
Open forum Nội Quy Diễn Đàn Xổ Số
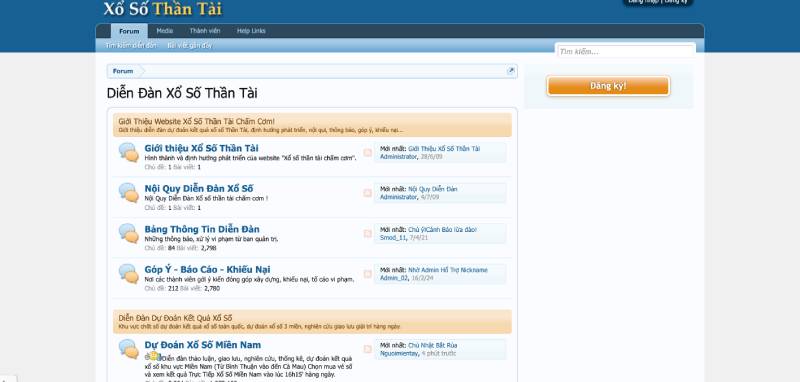pos(199,188)
